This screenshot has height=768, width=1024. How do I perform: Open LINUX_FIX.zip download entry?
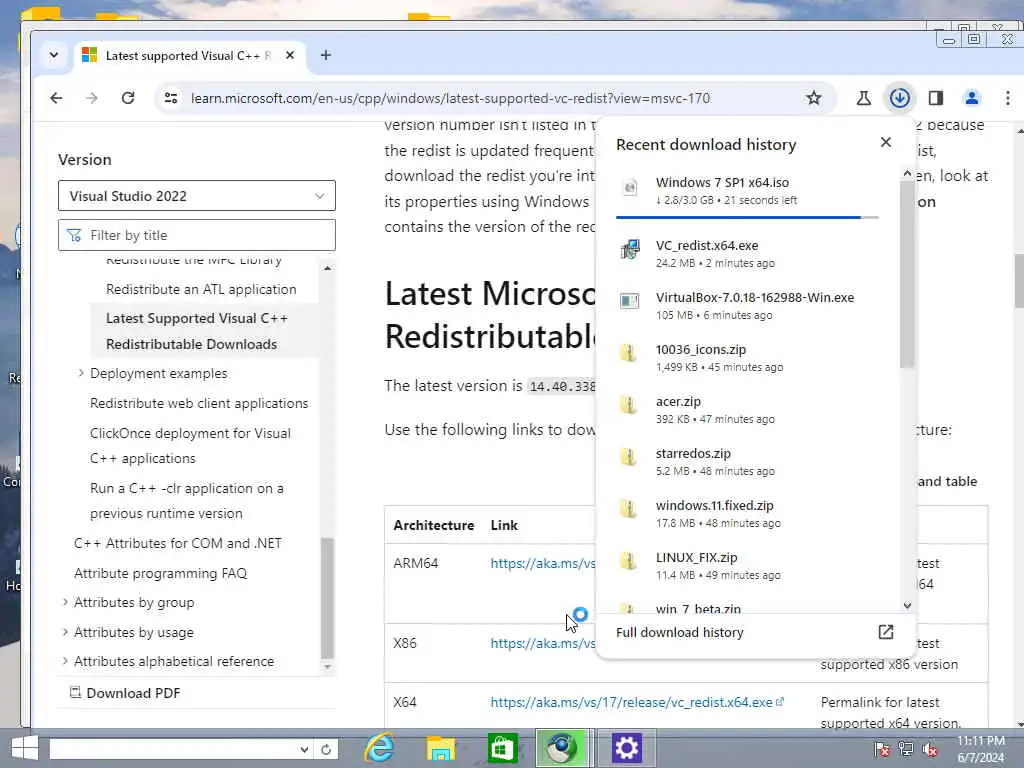[748, 566]
